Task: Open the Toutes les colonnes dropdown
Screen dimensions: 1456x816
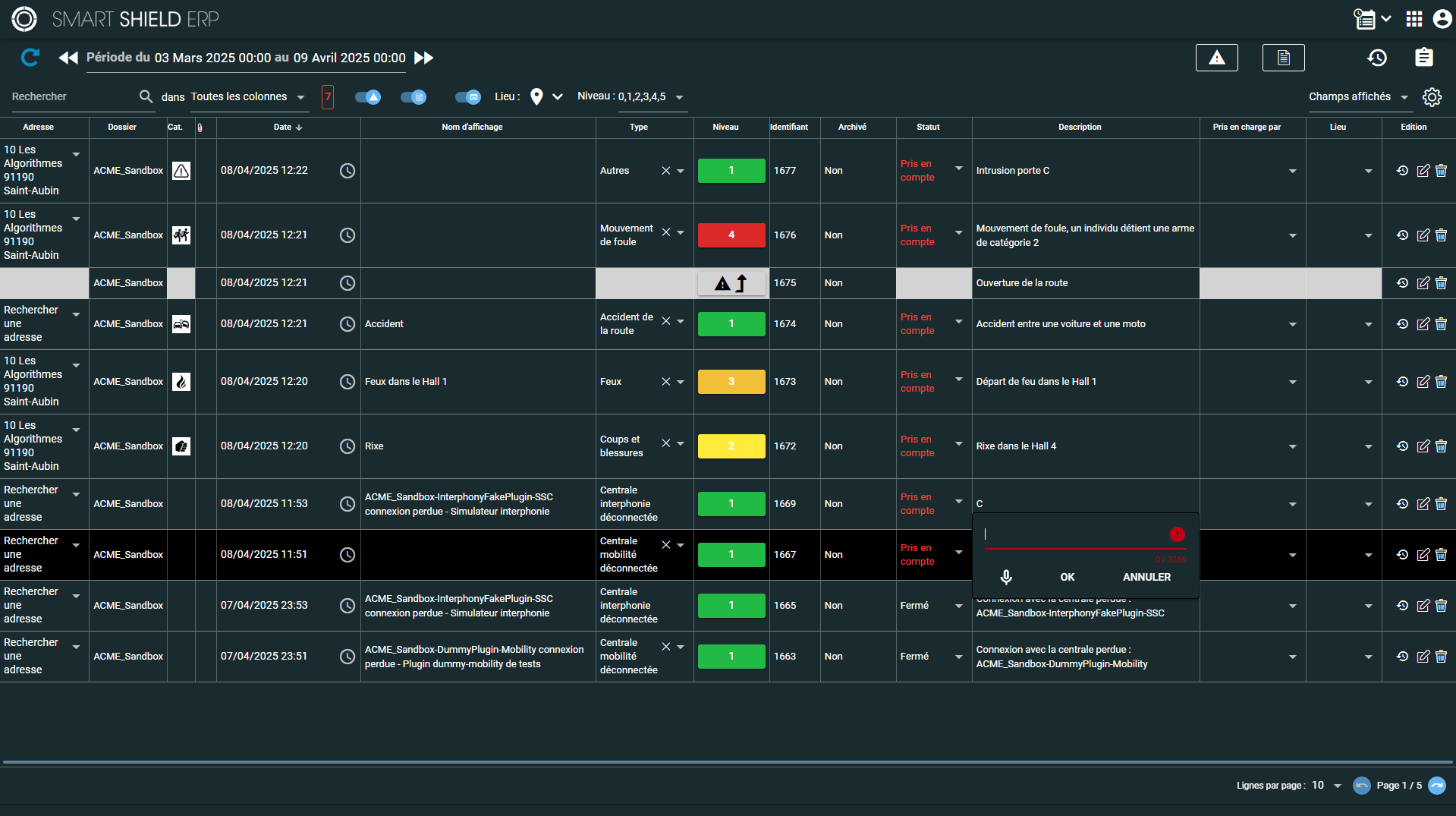Action: coord(247,96)
